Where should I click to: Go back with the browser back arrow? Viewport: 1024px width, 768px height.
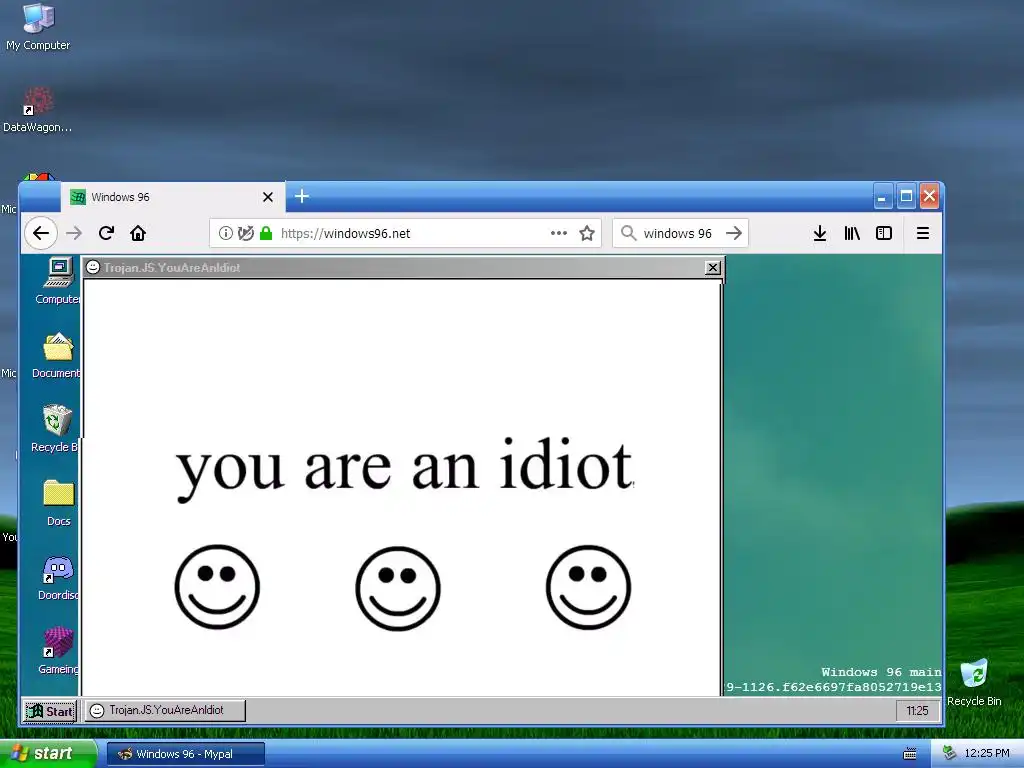point(41,233)
